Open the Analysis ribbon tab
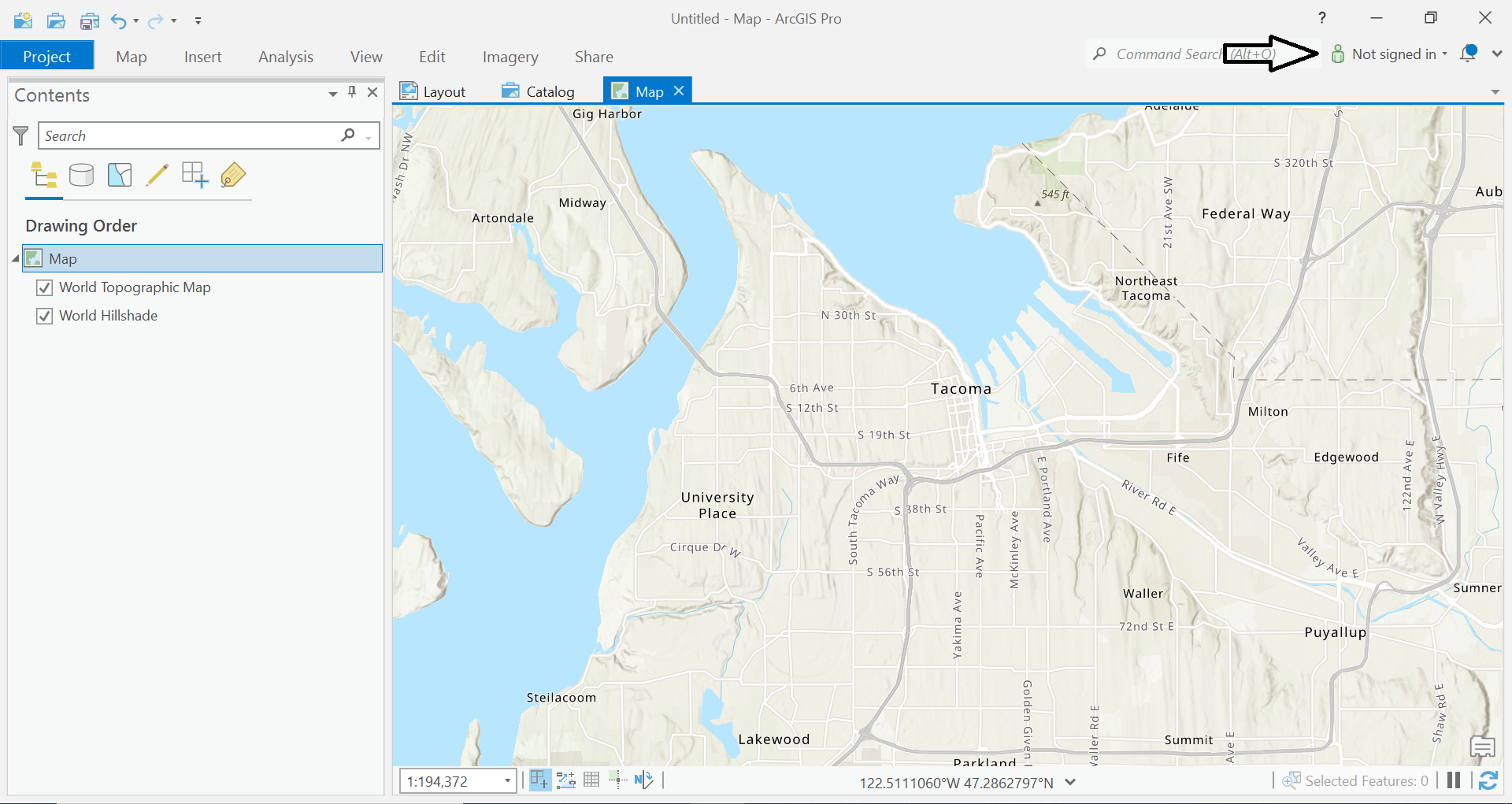 click(285, 57)
